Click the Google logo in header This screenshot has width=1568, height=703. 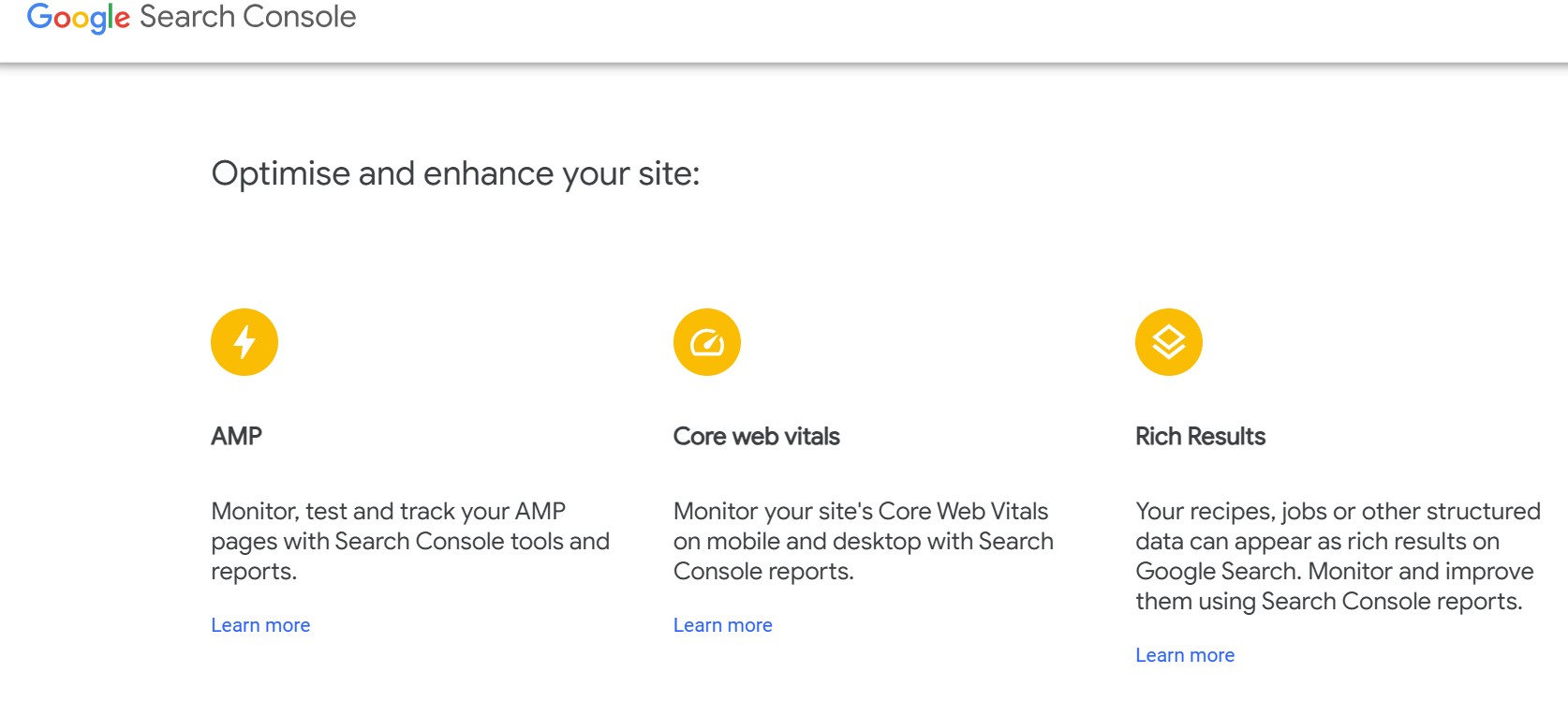point(79,18)
